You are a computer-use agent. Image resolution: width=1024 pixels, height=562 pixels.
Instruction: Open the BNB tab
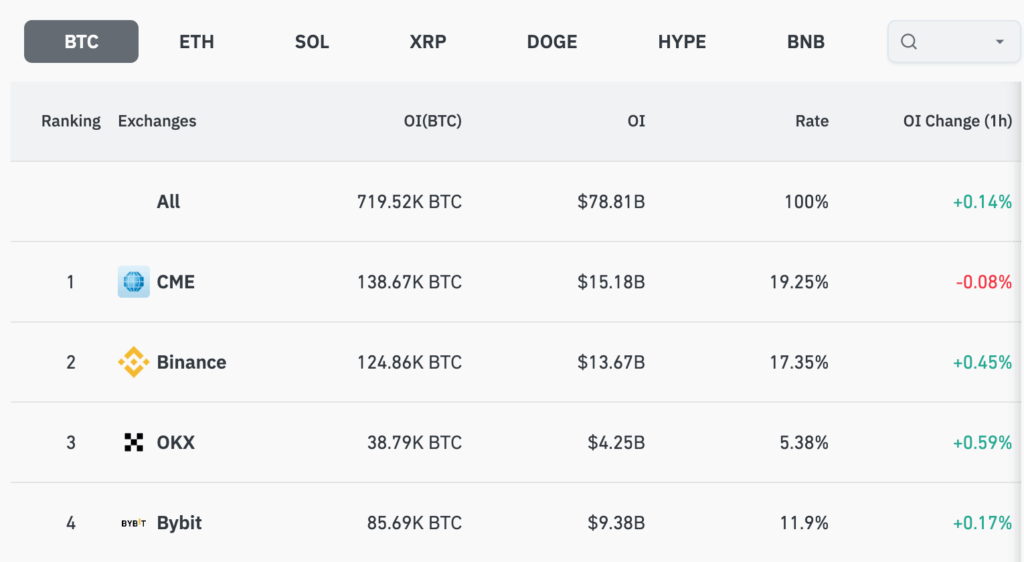click(806, 42)
